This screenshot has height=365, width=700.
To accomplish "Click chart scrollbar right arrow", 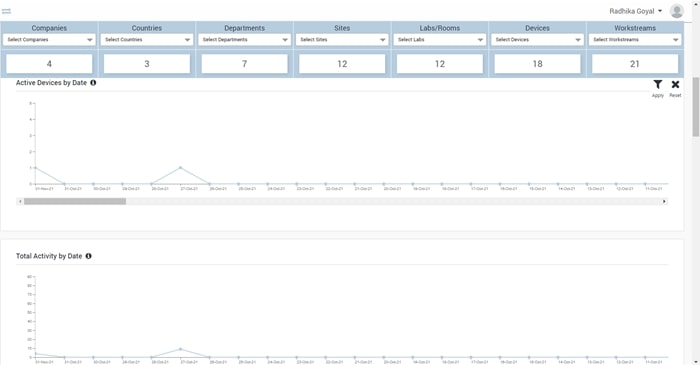I will point(664,202).
